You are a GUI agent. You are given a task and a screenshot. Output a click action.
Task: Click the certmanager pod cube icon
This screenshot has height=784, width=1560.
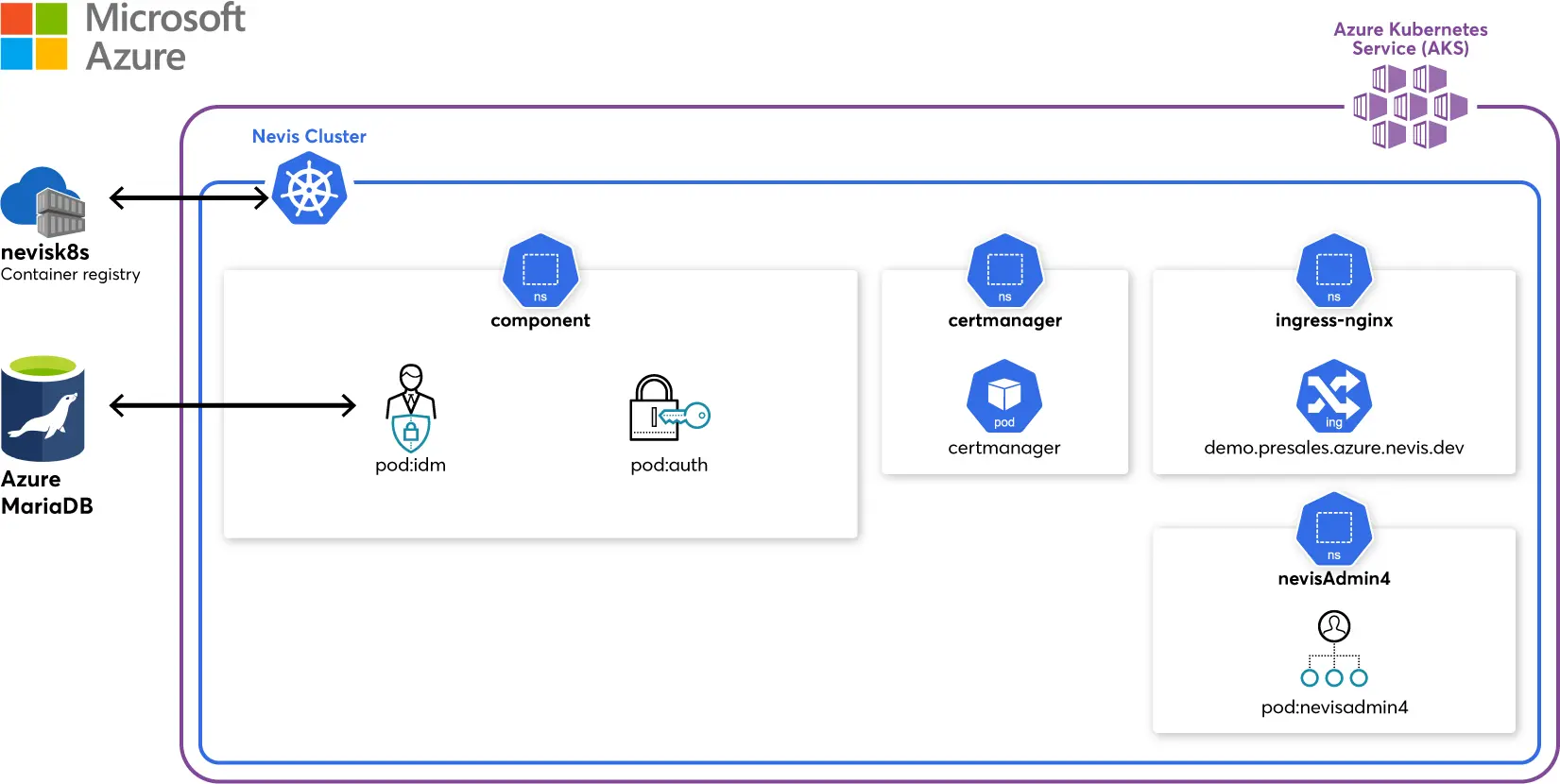click(1004, 396)
